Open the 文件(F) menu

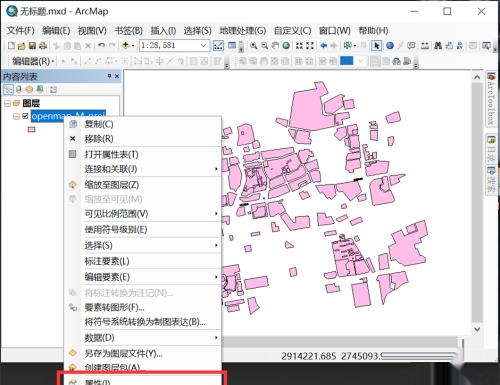pos(21,31)
